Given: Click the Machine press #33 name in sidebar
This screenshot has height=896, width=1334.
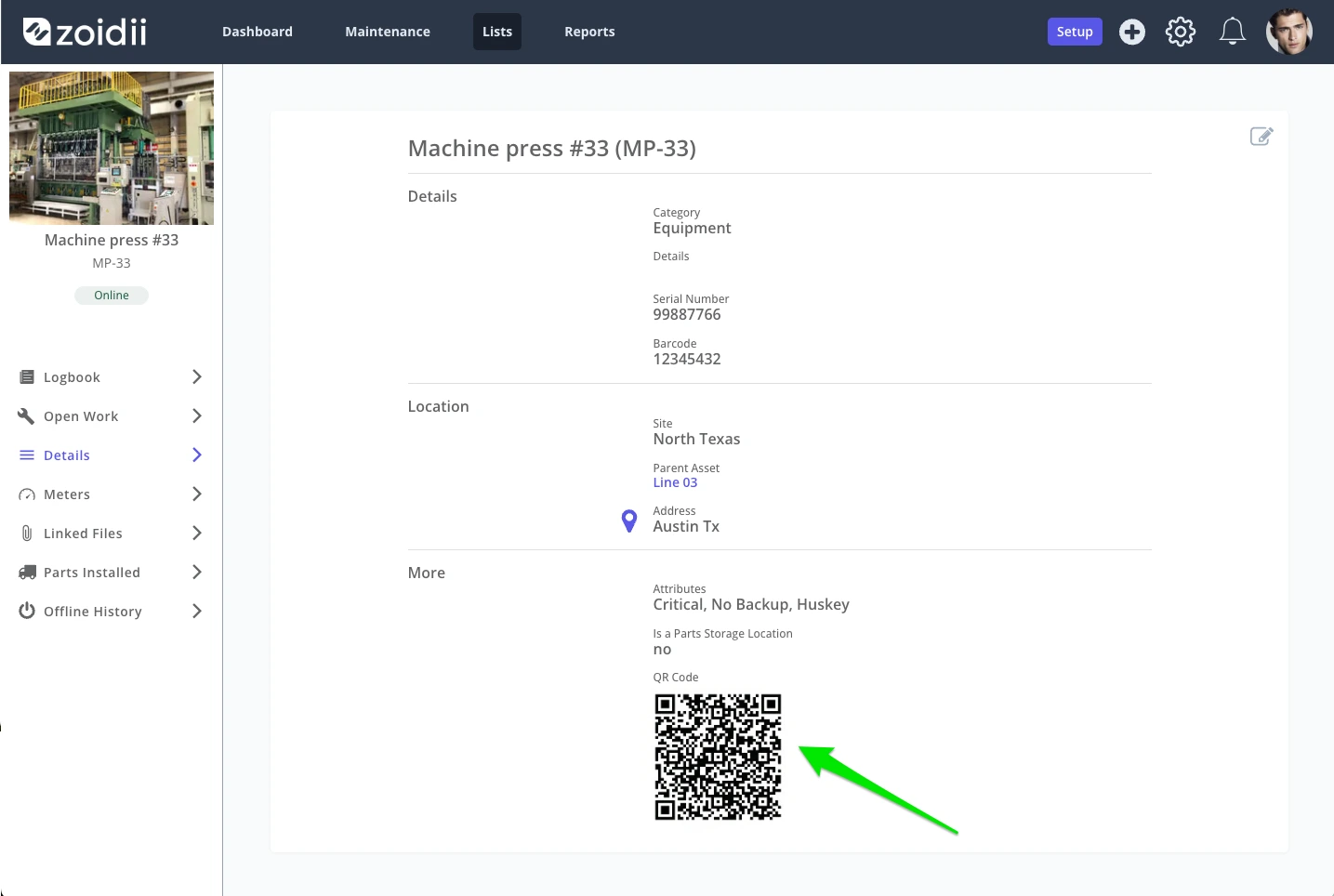Looking at the screenshot, I should pos(112,240).
